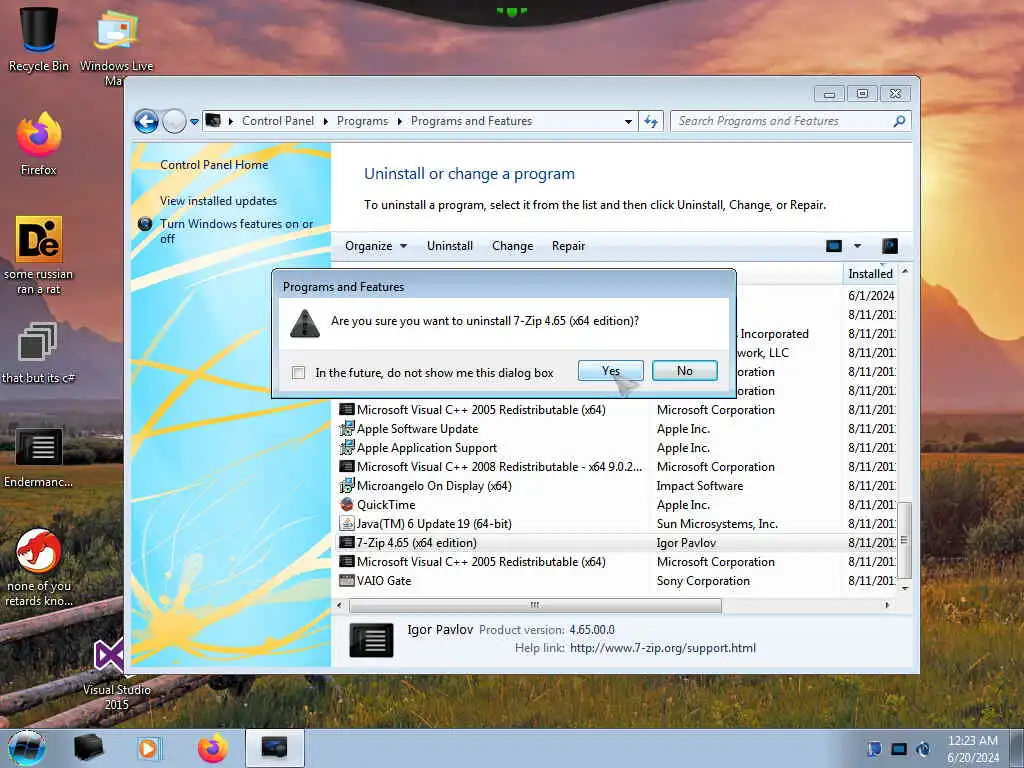This screenshot has width=1024, height=768.
Task: Launch Firefox from the taskbar
Action: point(212,748)
